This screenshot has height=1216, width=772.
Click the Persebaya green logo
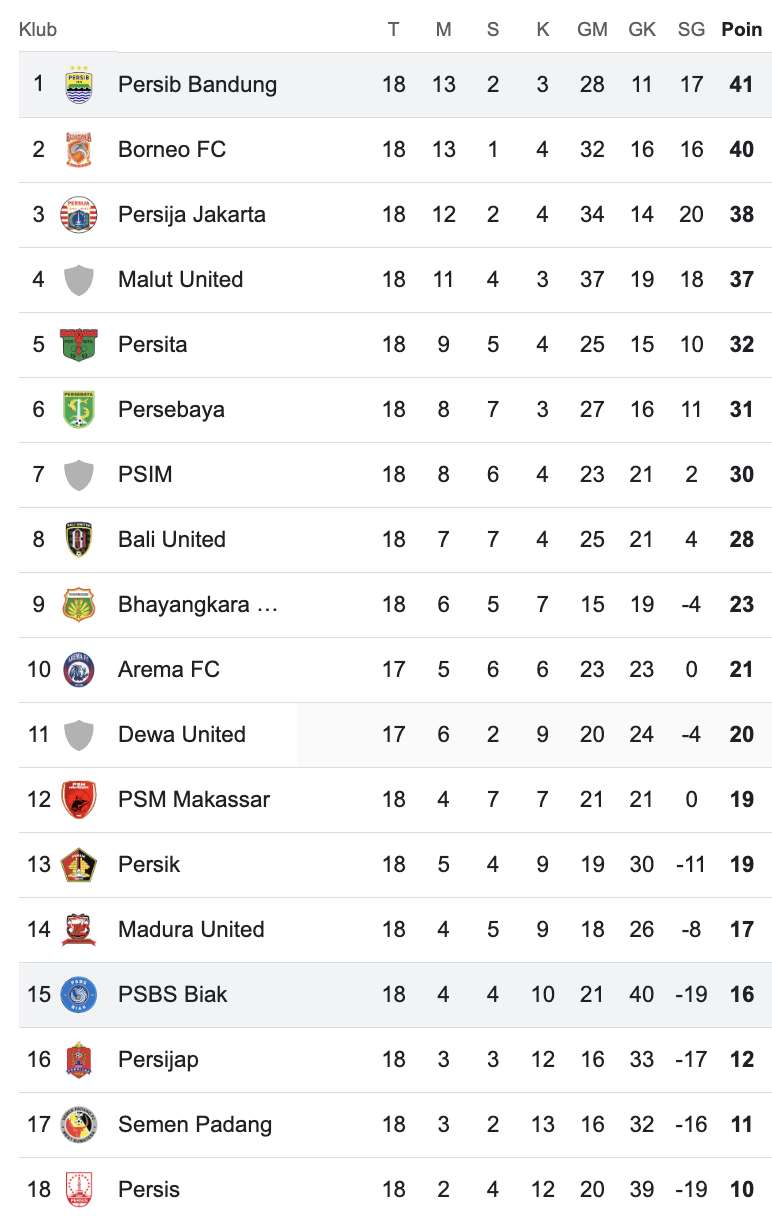pos(79,409)
